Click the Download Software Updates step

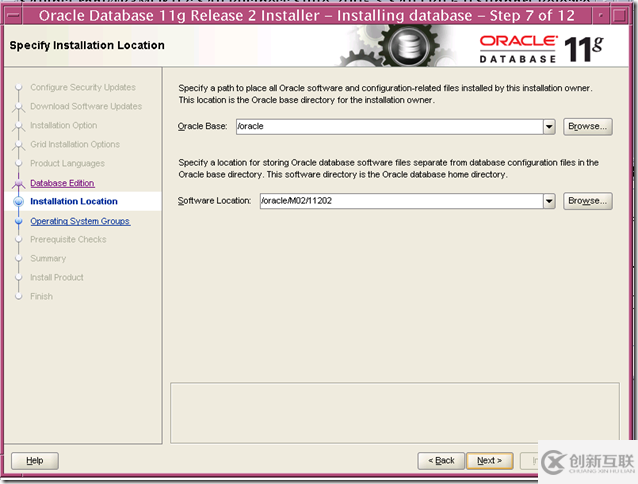click(86, 106)
